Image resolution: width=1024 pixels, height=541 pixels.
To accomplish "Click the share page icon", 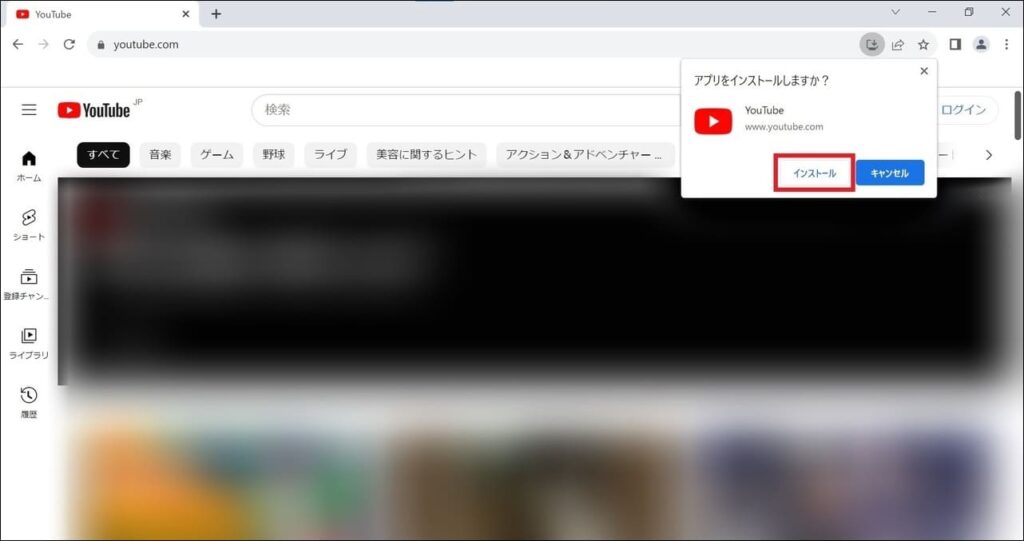I will 898,44.
